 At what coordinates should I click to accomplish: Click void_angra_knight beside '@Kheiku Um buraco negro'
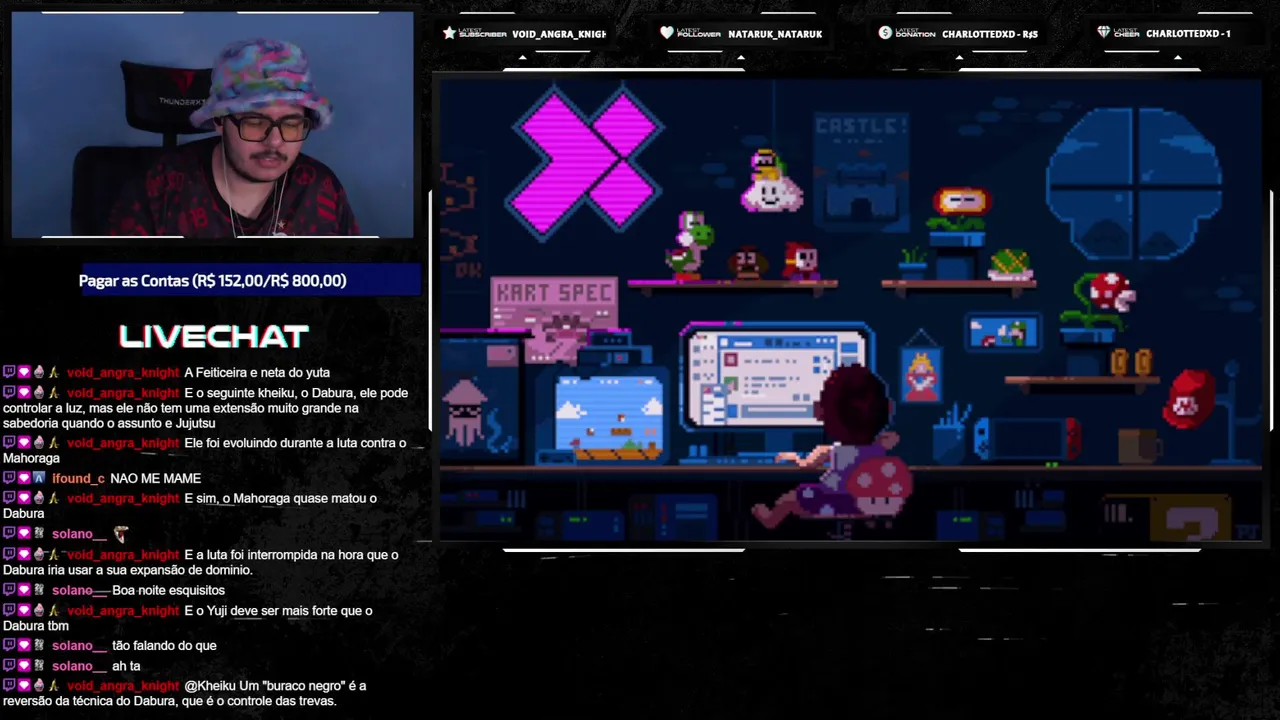123,686
